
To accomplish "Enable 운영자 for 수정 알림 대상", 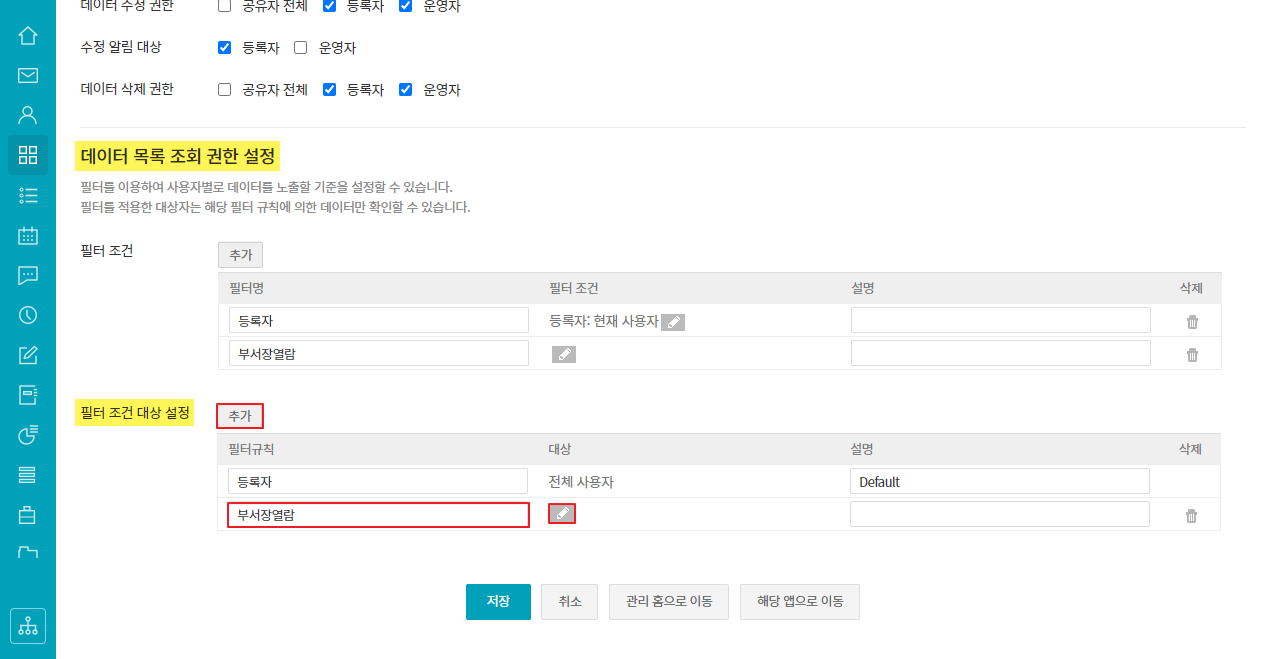I will 301,48.
